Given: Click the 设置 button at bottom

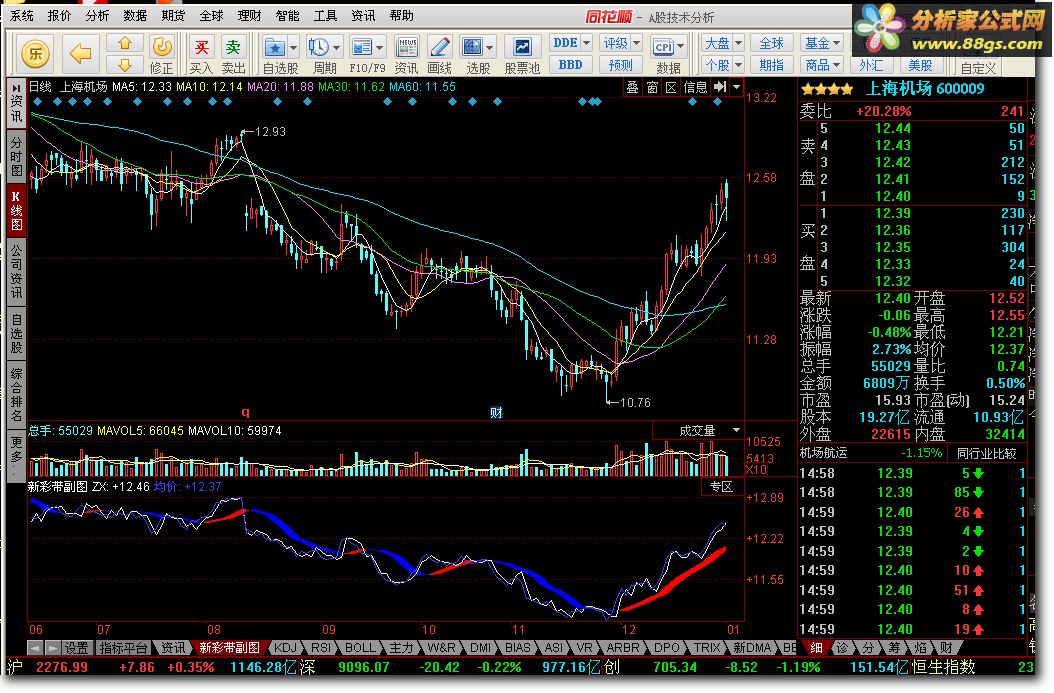Looking at the screenshot, I should (x=76, y=648).
